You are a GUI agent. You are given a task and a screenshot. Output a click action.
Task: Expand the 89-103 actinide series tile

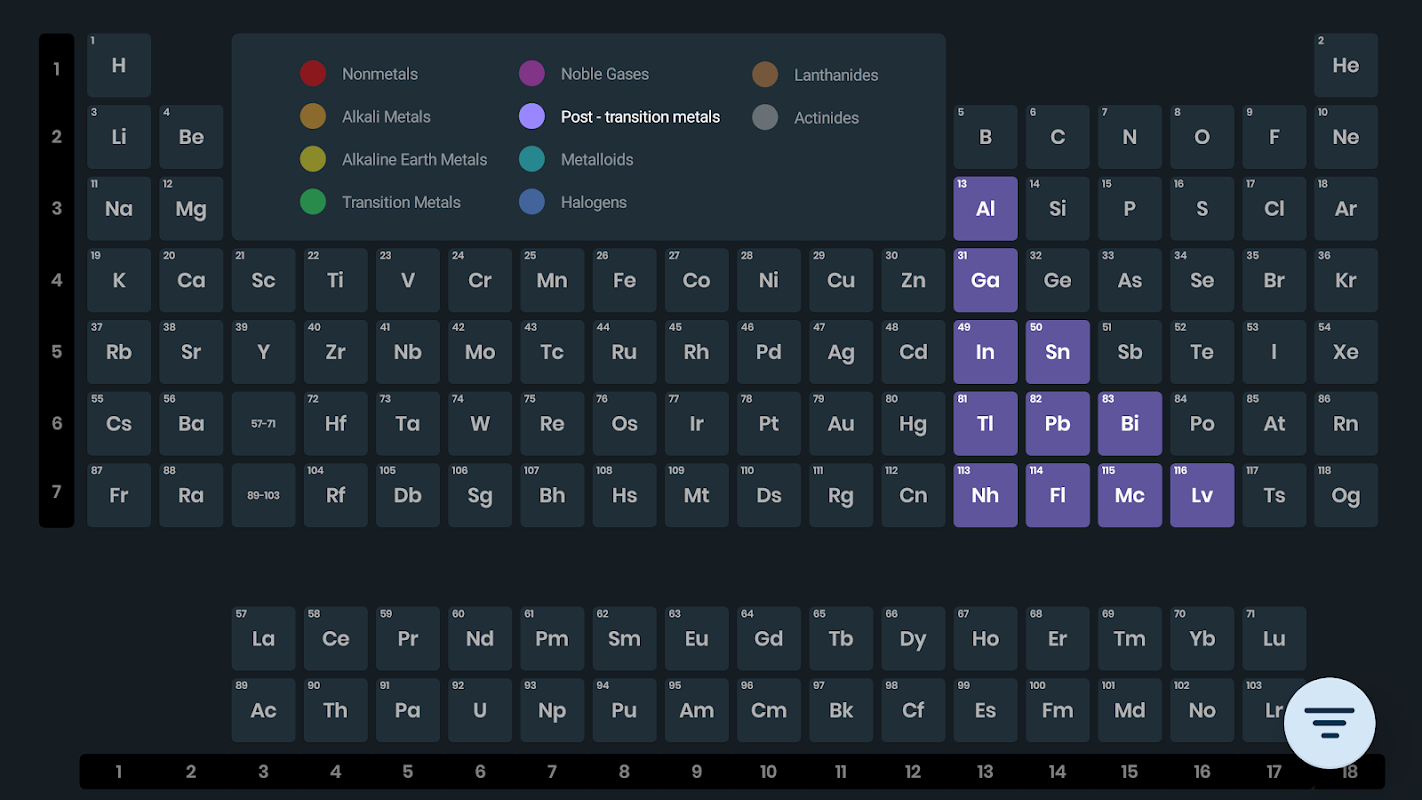263,495
